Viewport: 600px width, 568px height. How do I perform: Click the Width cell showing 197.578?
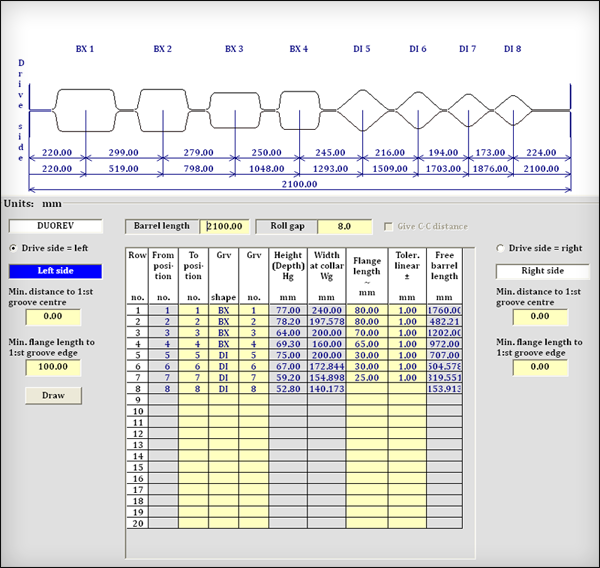tap(327, 322)
